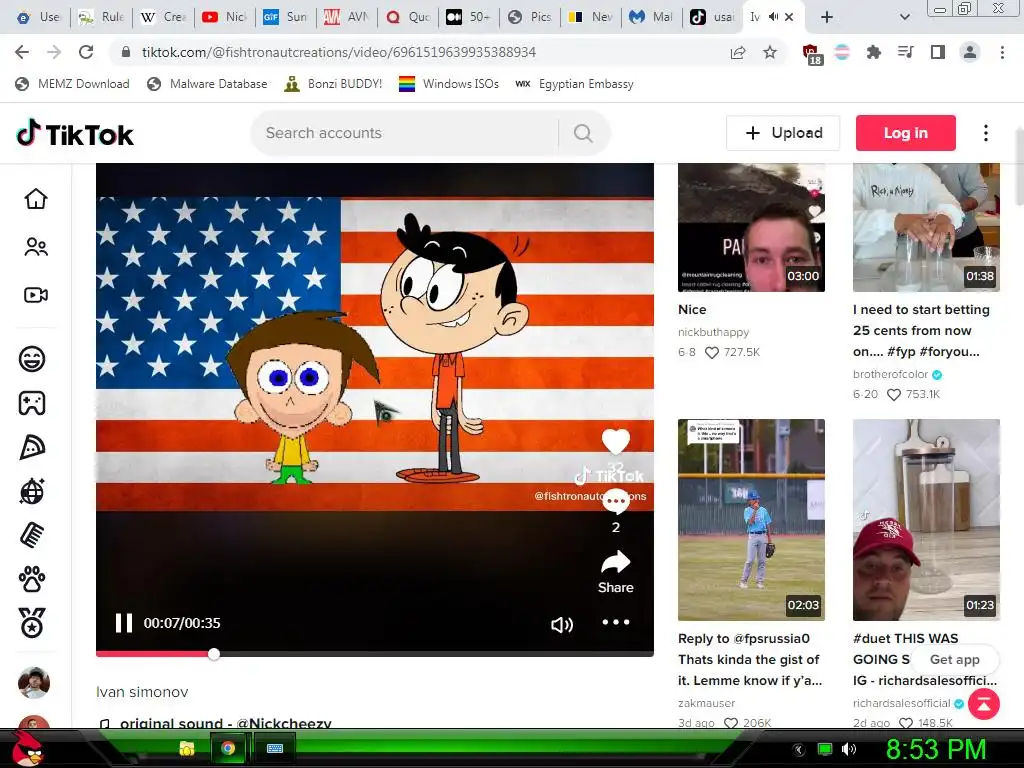Open the LIVE video camera sidebar icon
The width and height of the screenshot is (1024, 768).
36,295
